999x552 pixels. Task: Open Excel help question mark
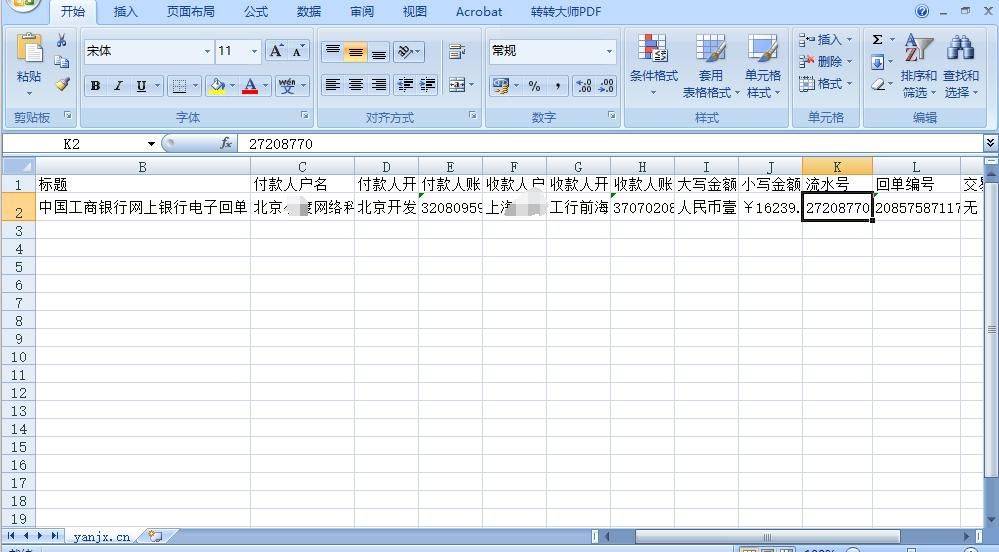921,11
